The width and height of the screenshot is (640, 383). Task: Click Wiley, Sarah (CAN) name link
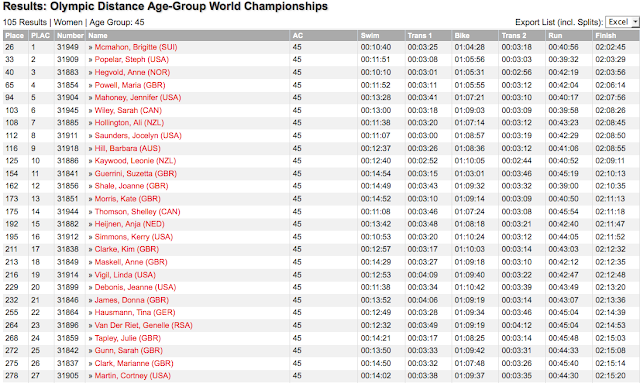[x=128, y=110]
